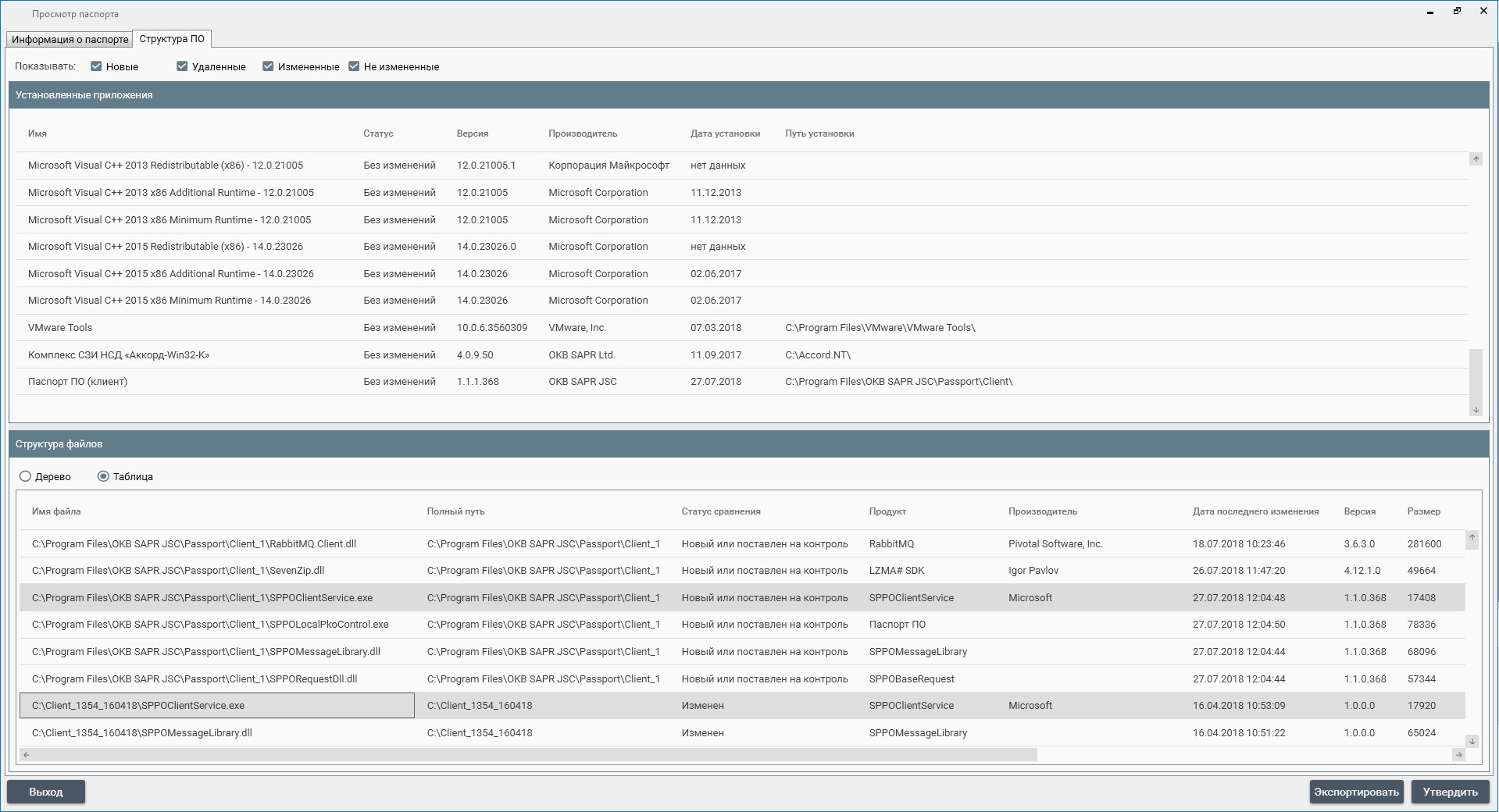Click file table's scroll-left arrow
Viewport: 1499px width, 812px height.
[x=27, y=754]
